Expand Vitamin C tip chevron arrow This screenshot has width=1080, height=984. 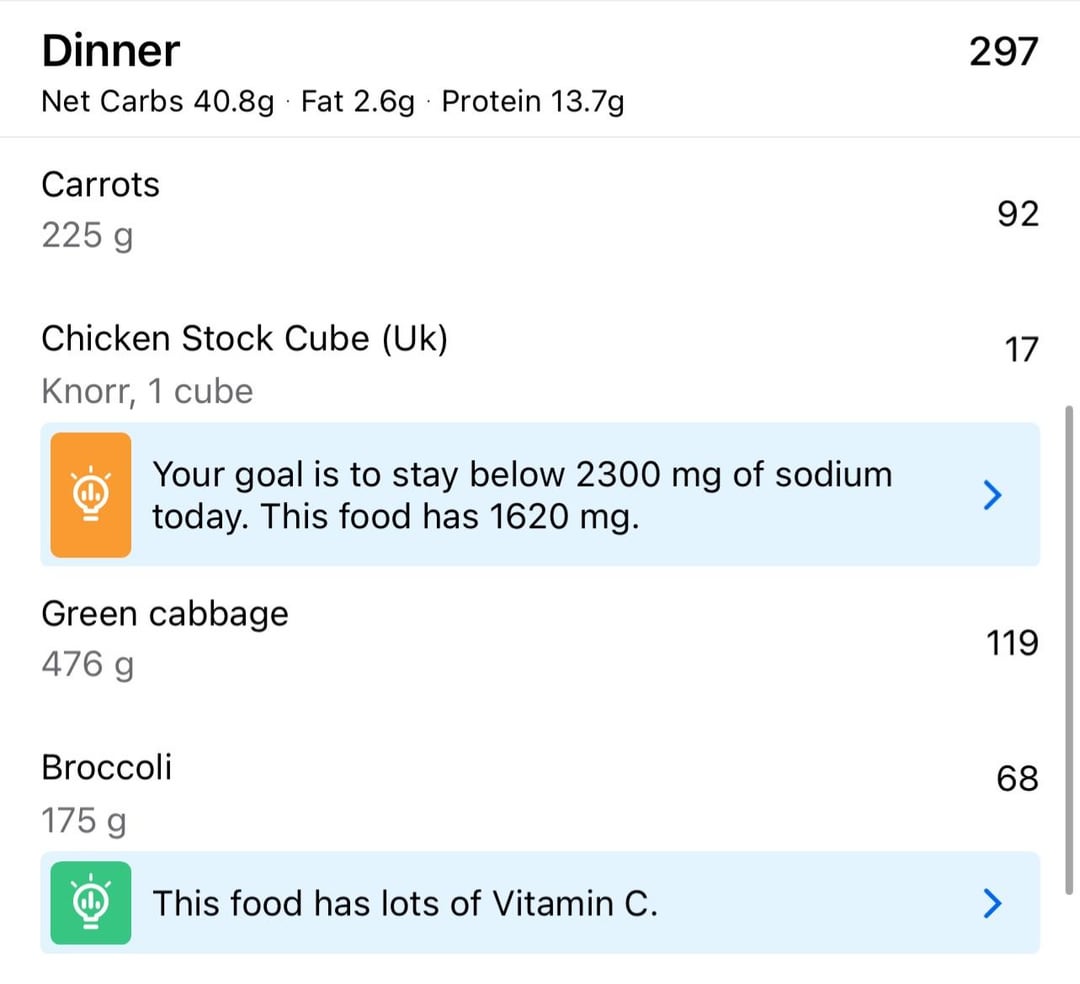992,903
